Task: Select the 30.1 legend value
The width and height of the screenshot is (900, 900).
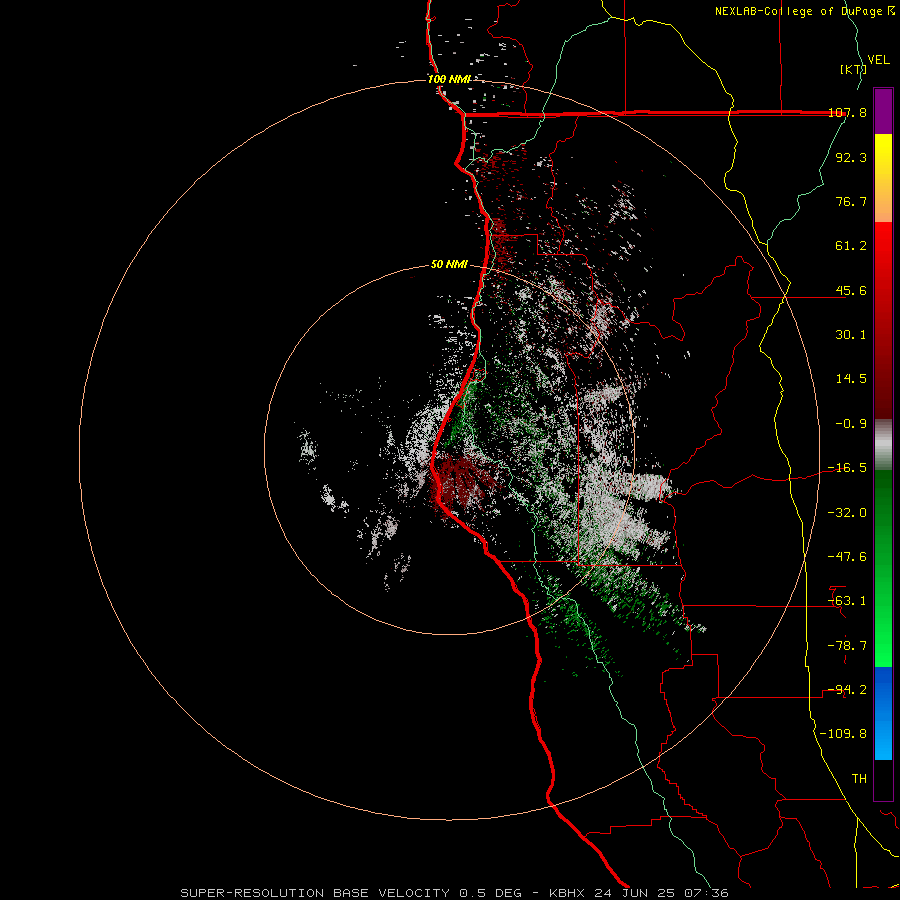Action: [x=851, y=335]
